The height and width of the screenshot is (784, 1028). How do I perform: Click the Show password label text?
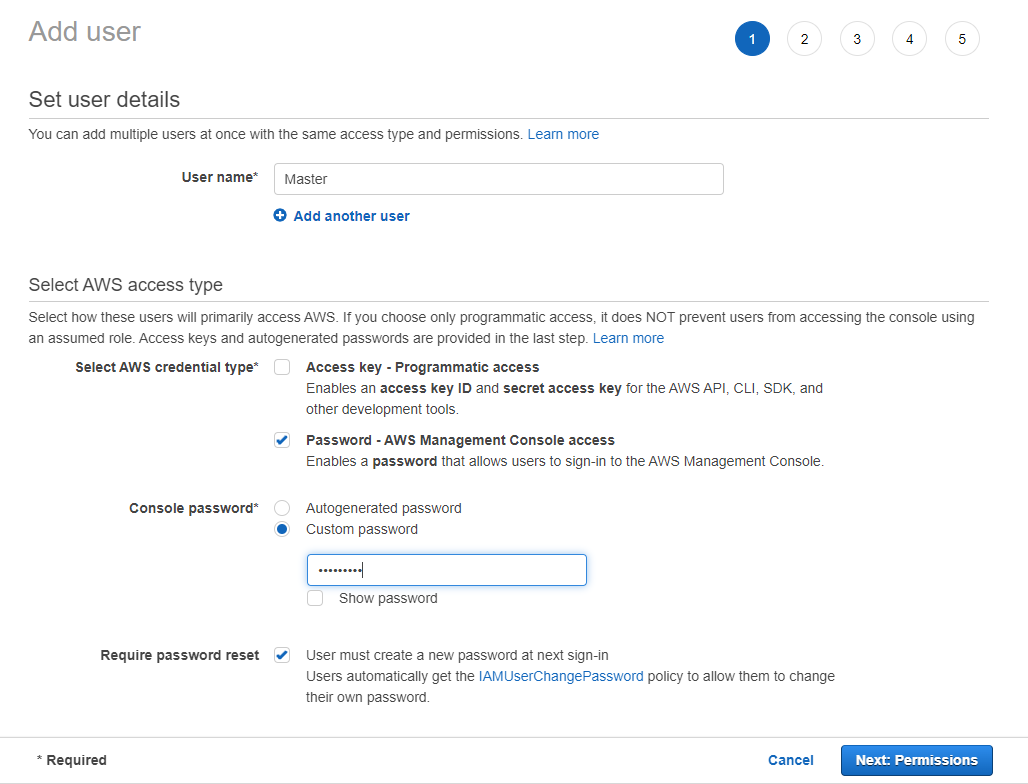[388, 598]
